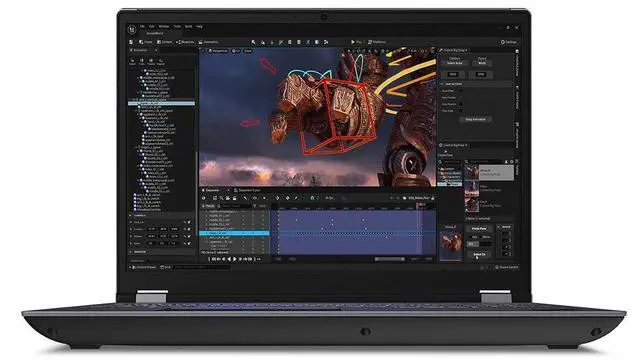Switch to the Outliner tab

pos(141,50)
